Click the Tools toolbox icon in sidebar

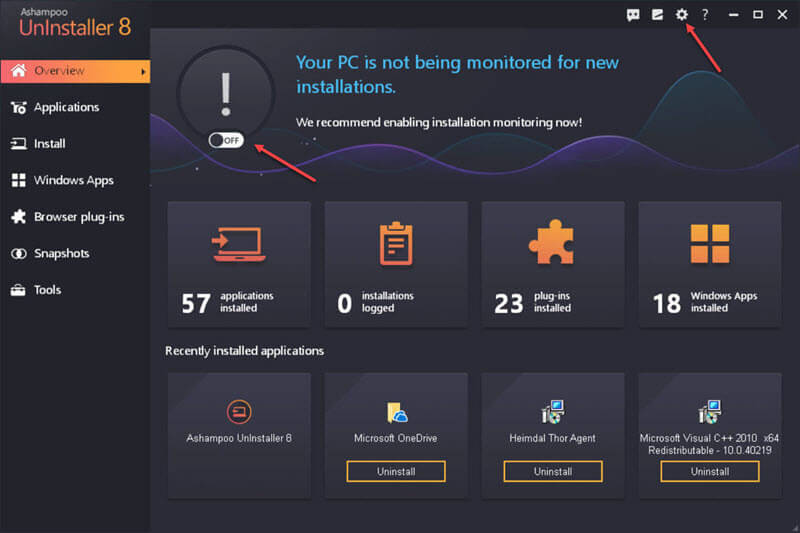(18, 290)
